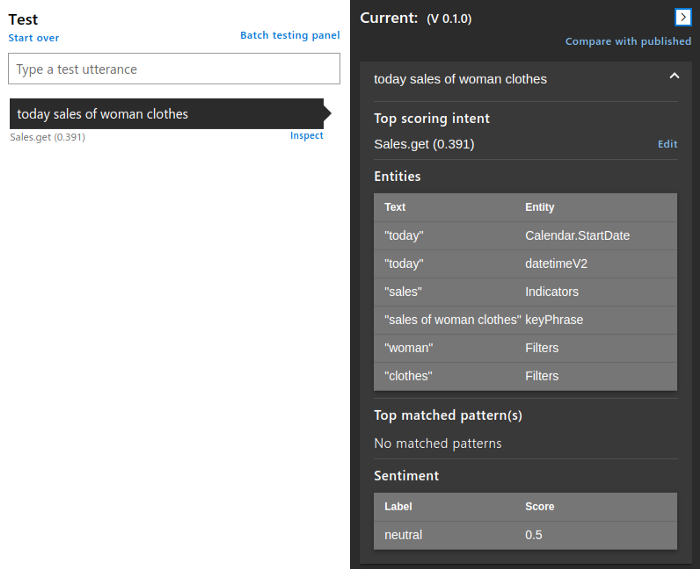Select the 'today sales of woman clothes' utterance
The height and width of the screenshot is (569, 700).
pos(167,114)
